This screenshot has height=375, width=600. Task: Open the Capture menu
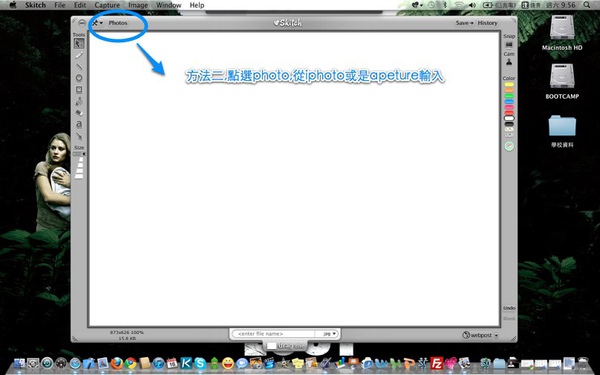[107, 5]
